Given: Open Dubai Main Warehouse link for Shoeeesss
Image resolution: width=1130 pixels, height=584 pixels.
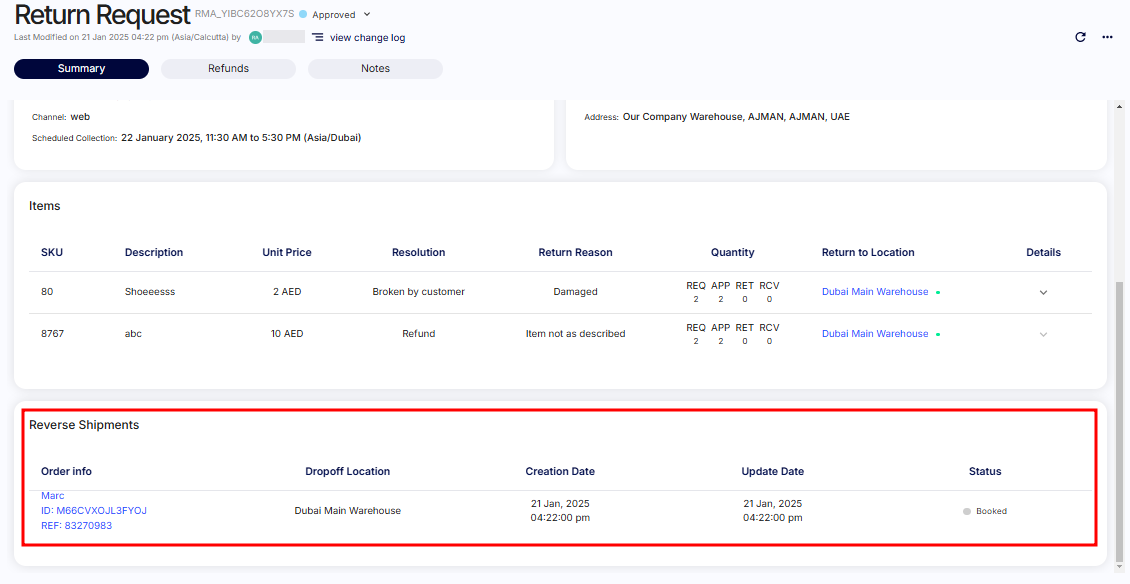Looking at the screenshot, I should tap(875, 292).
